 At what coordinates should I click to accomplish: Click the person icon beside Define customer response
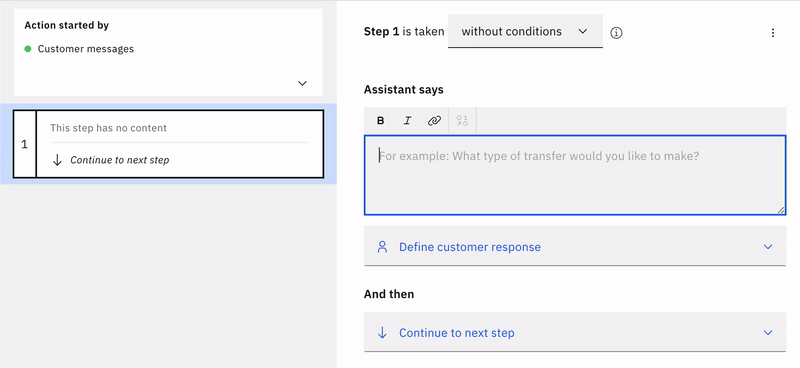382,247
